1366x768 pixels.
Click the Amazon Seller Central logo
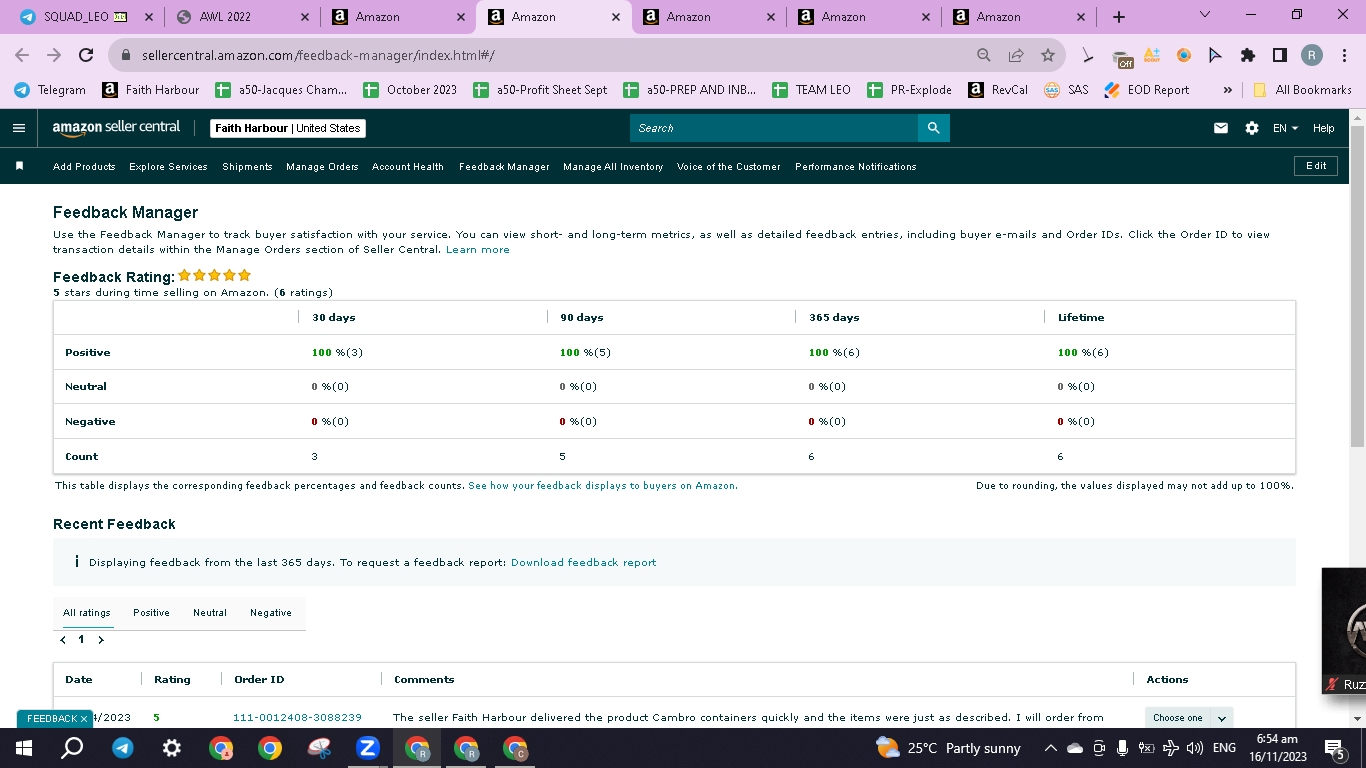coord(116,128)
